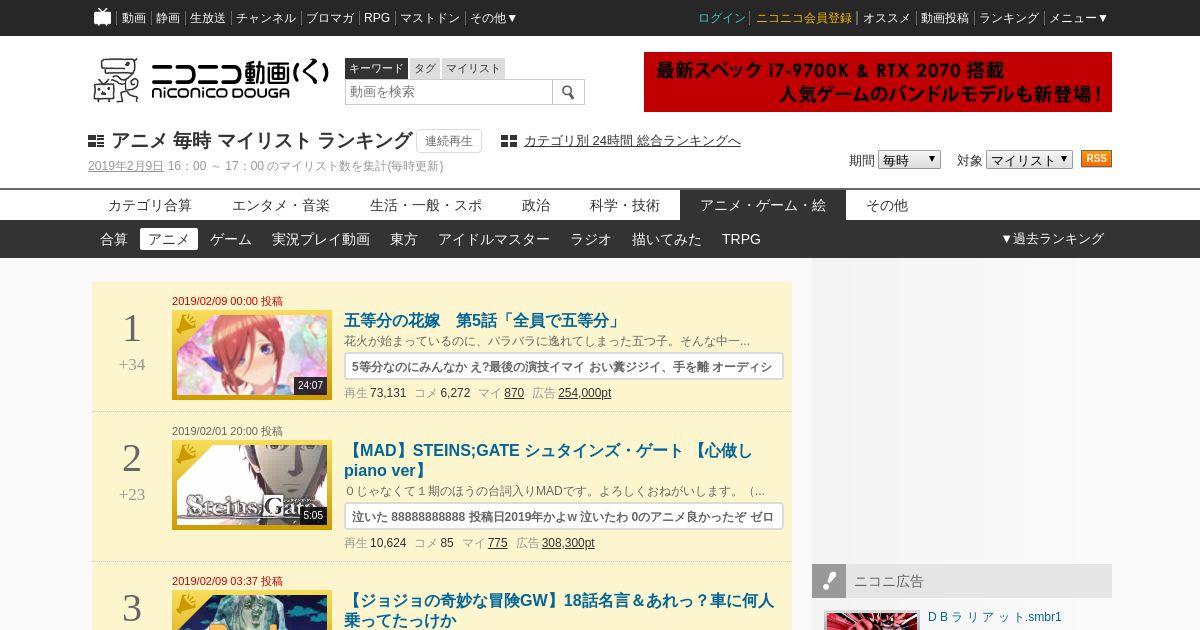Click ad points 308,300pt
The height and width of the screenshot is (630, 1200).
pyautogui.click(x=568, y=543)
